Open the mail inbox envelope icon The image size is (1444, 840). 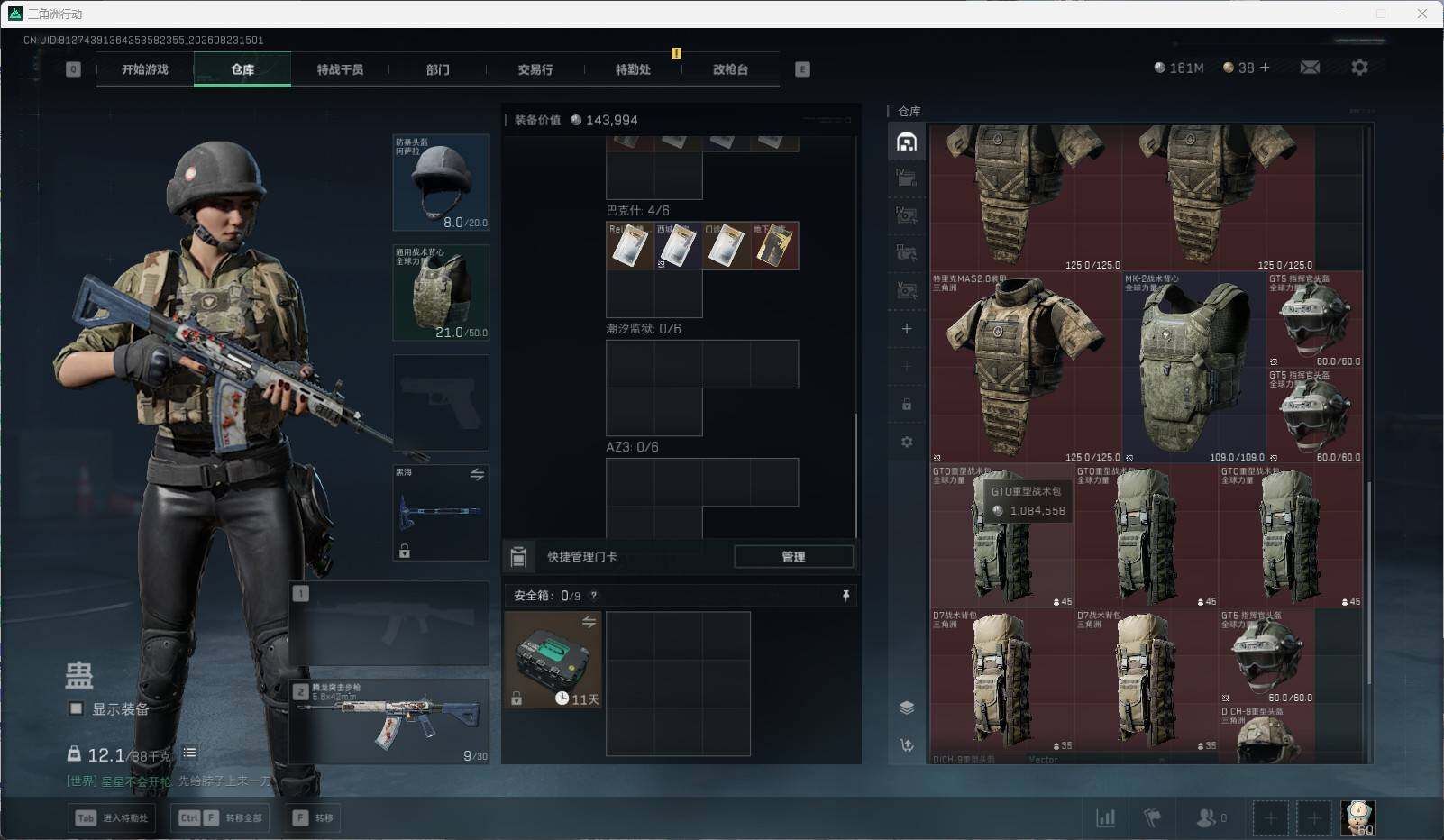(x=1310, y=68)
